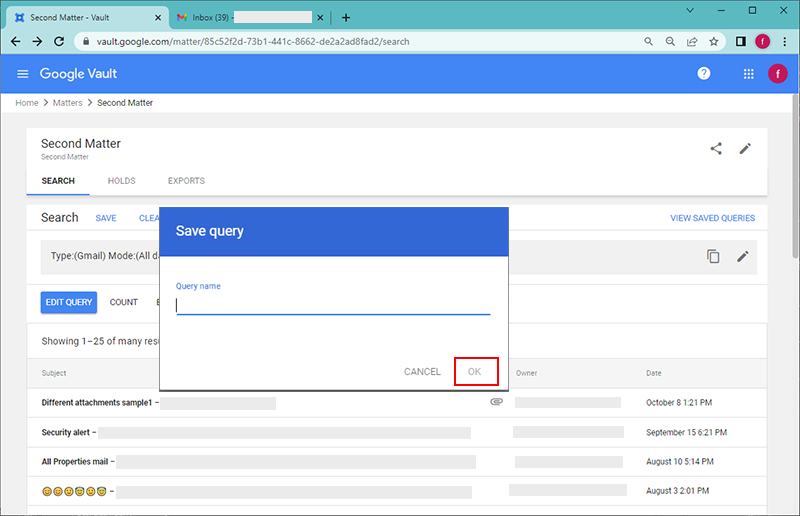This screenshot has height=516, width=800.
Task: Click the edit query pencil icon
Action: pos(743,256)
